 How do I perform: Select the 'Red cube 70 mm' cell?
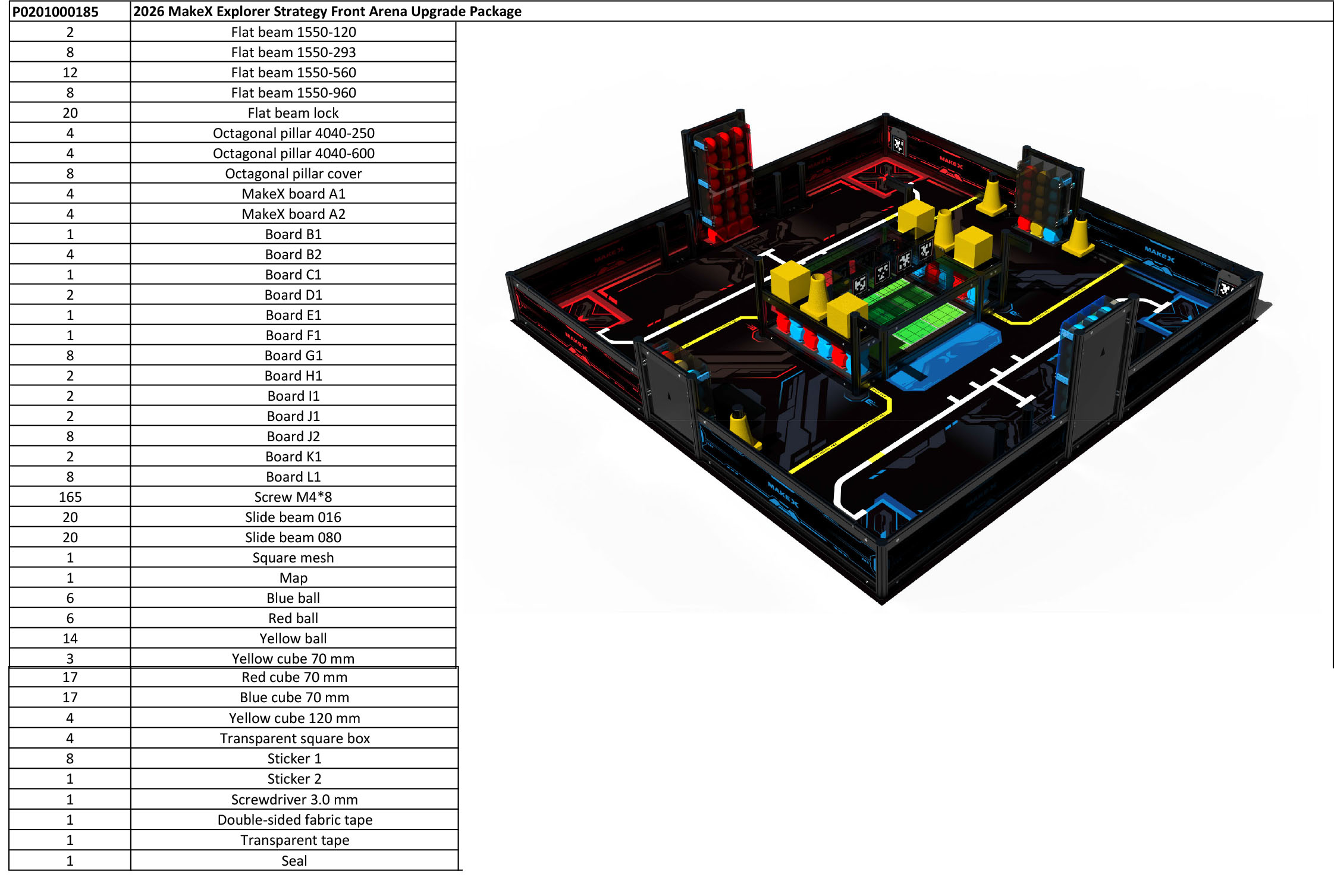294,677
